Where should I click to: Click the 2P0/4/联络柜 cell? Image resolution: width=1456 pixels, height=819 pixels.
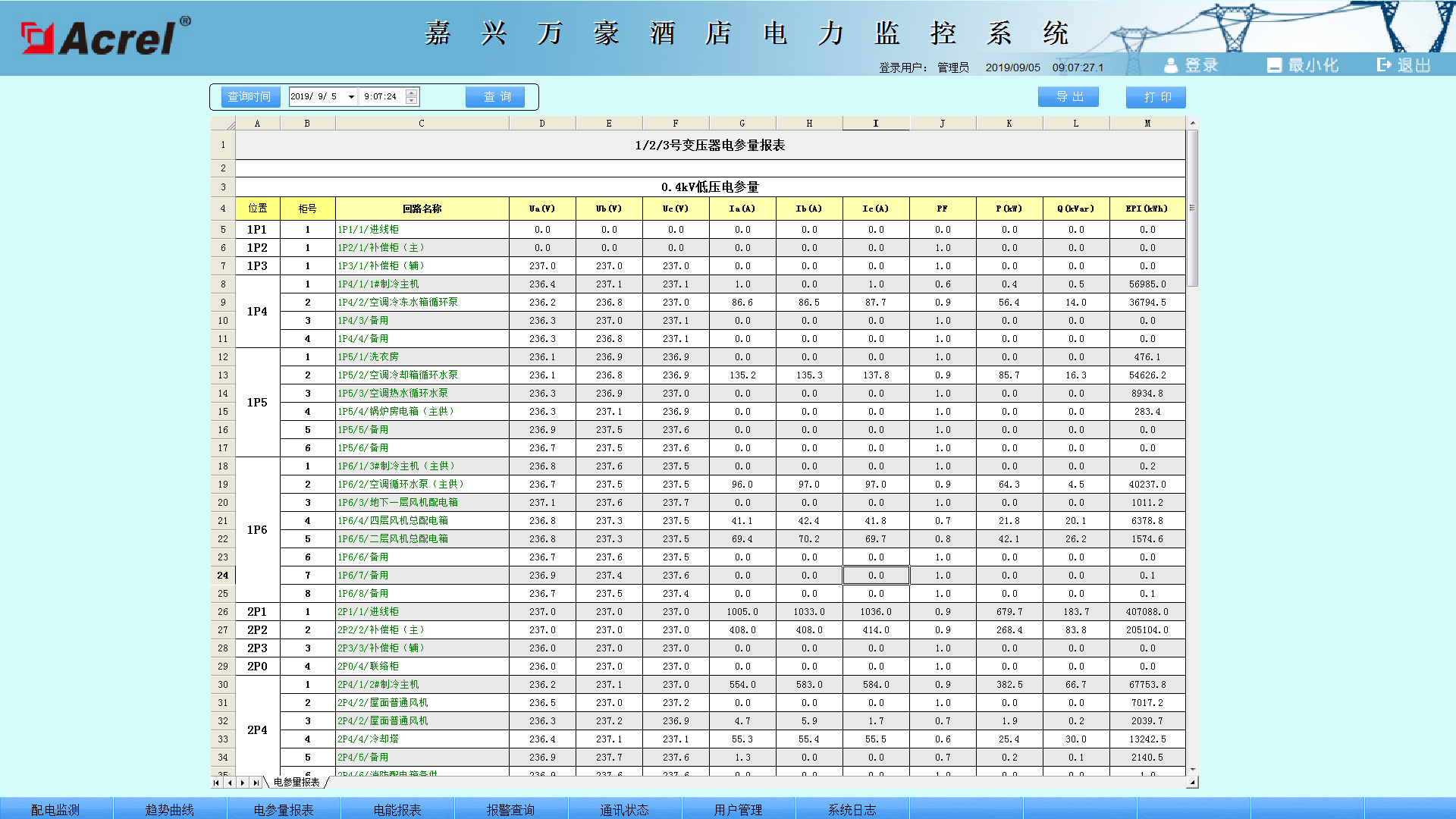click(x=422, y=667)
